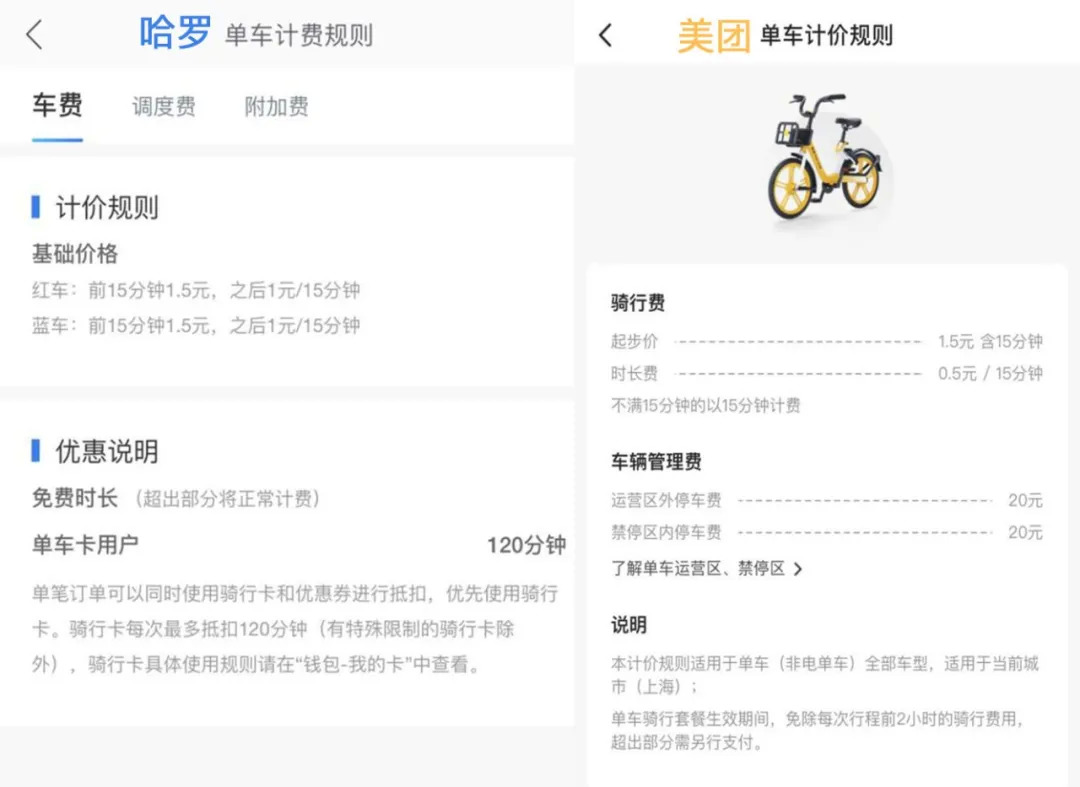Tap the 起步价 1.5元 row

click(x=826, y=341)
